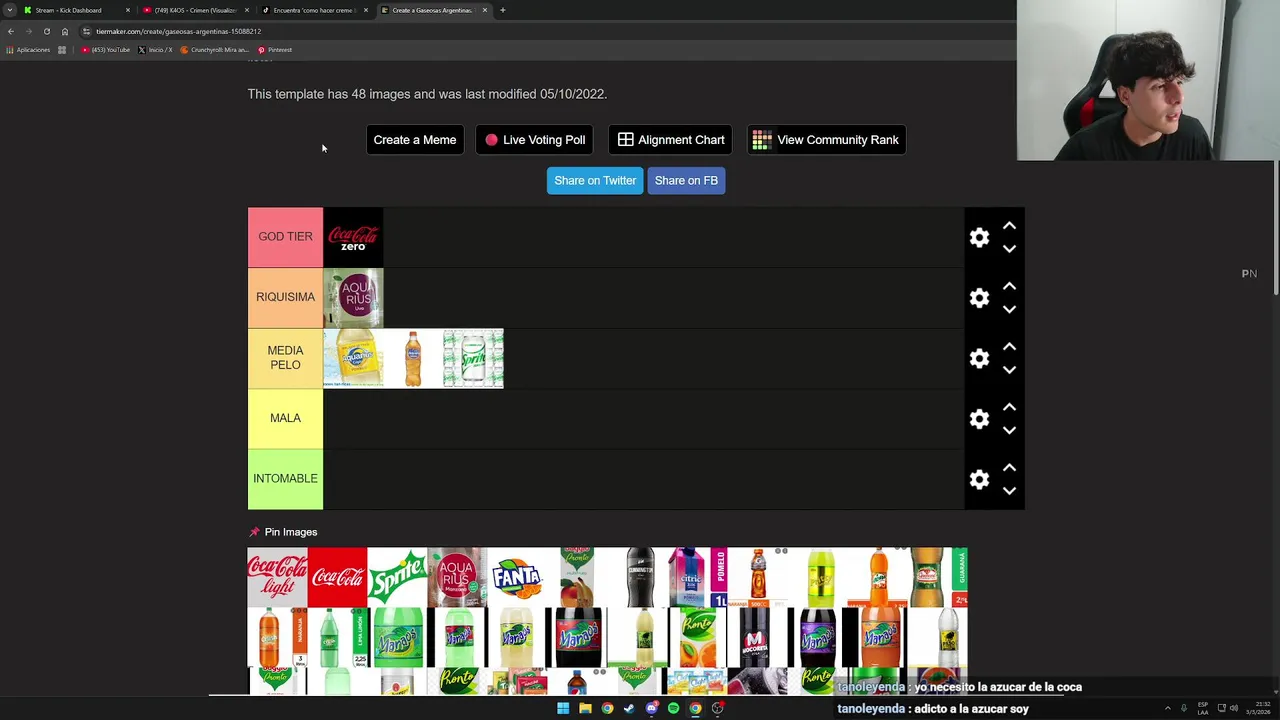1280x720 pixels.
Task: Select the MEDIA PELO tier label
Action: pos(285,358)
